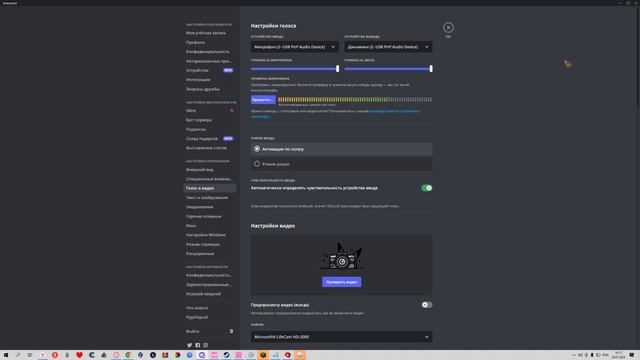Viewport: 640px width, 360px height.
Task: Open Discord's Twitter page icon
Action: [x=189, y=345]
